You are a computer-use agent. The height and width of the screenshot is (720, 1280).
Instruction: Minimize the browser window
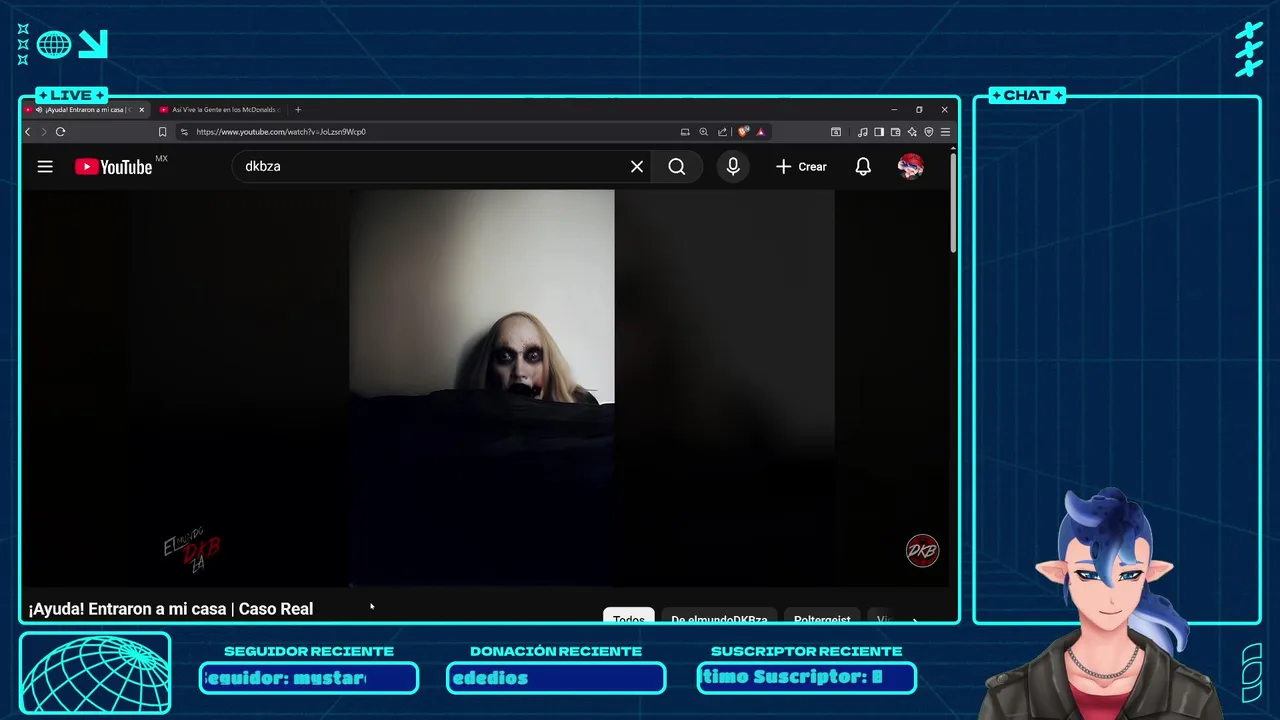point(894,110)
